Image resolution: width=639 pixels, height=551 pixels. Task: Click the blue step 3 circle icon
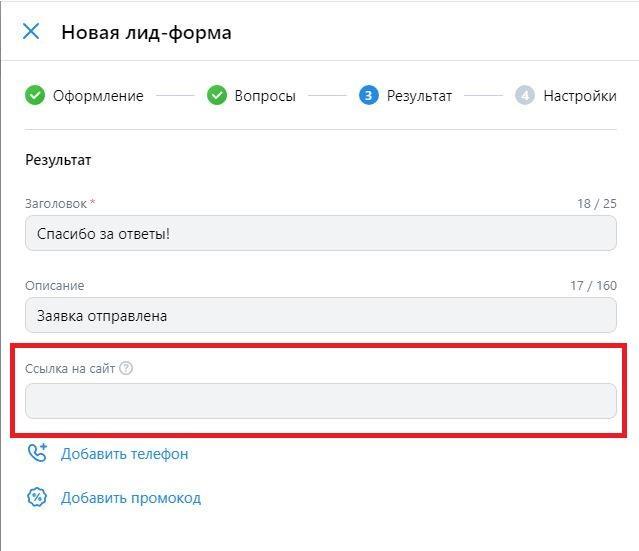369,95
